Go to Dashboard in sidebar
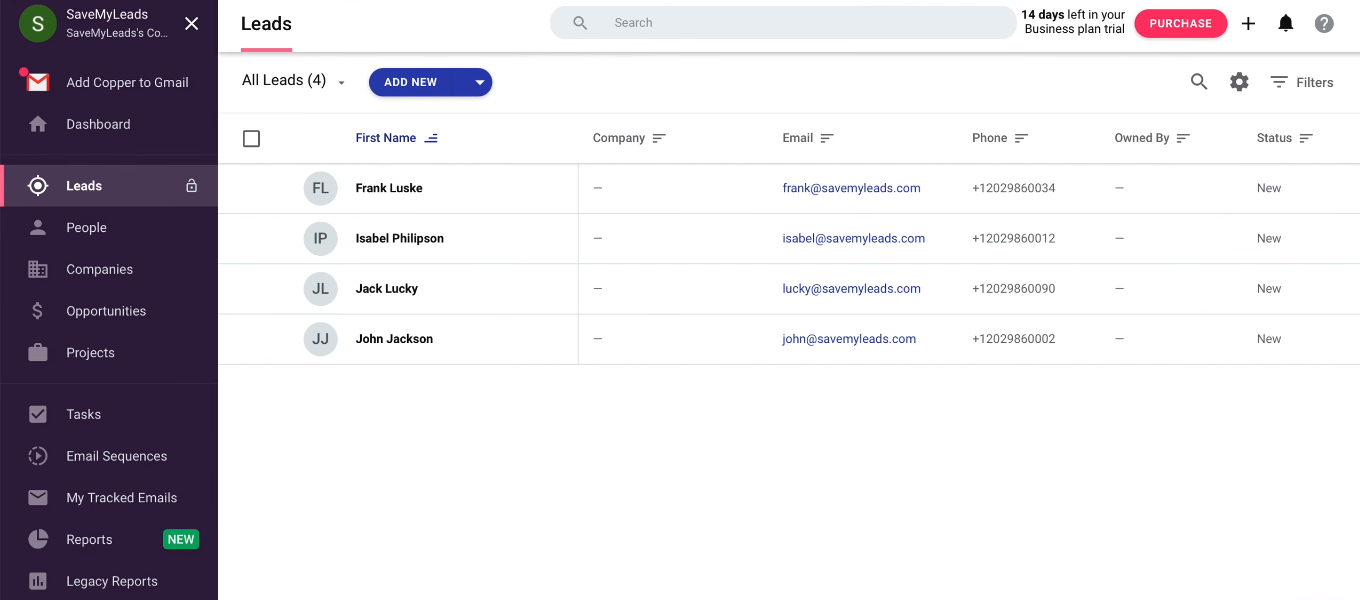Image resolution: width=1360 pixels, height=600 pixels. point(109,124)
